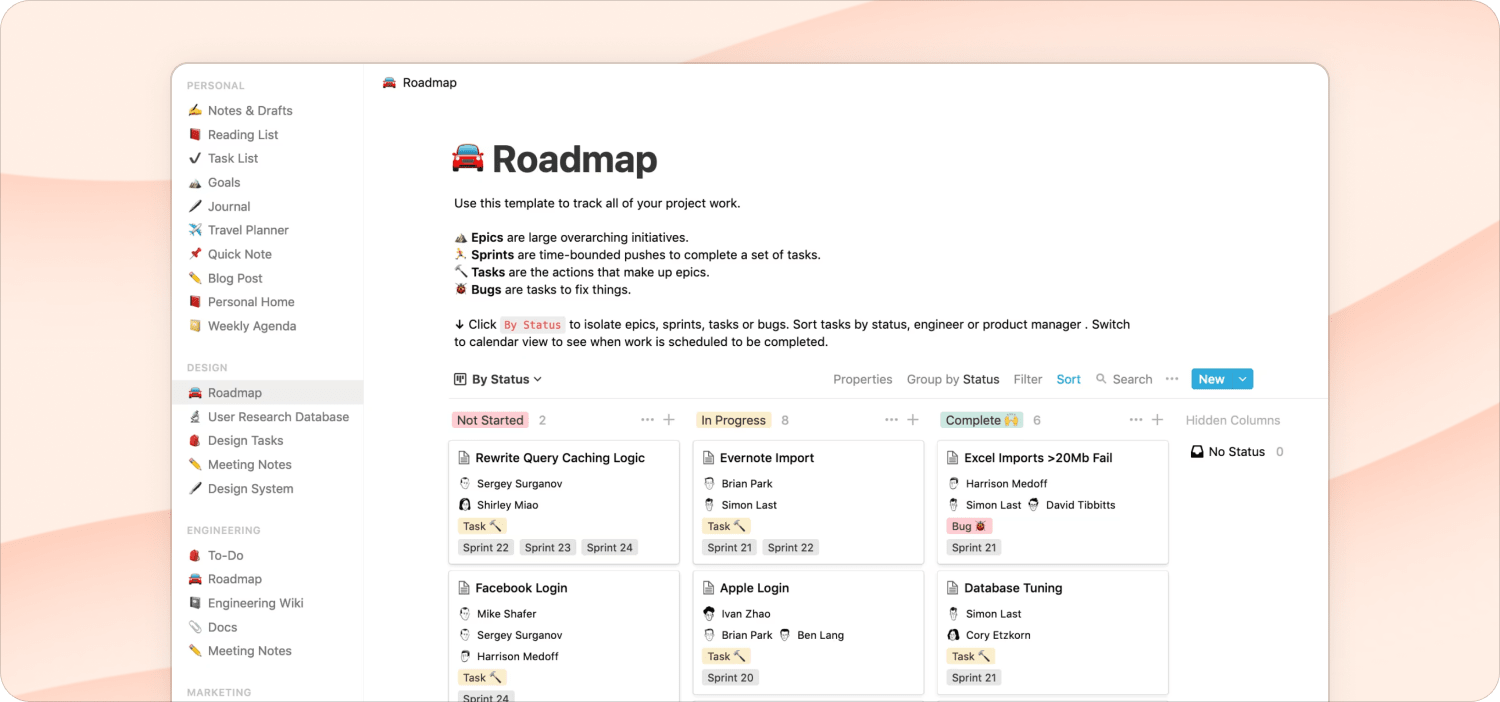
Task: Click the blue New button
Action: pyautogui.click(x=1211, y=380)
